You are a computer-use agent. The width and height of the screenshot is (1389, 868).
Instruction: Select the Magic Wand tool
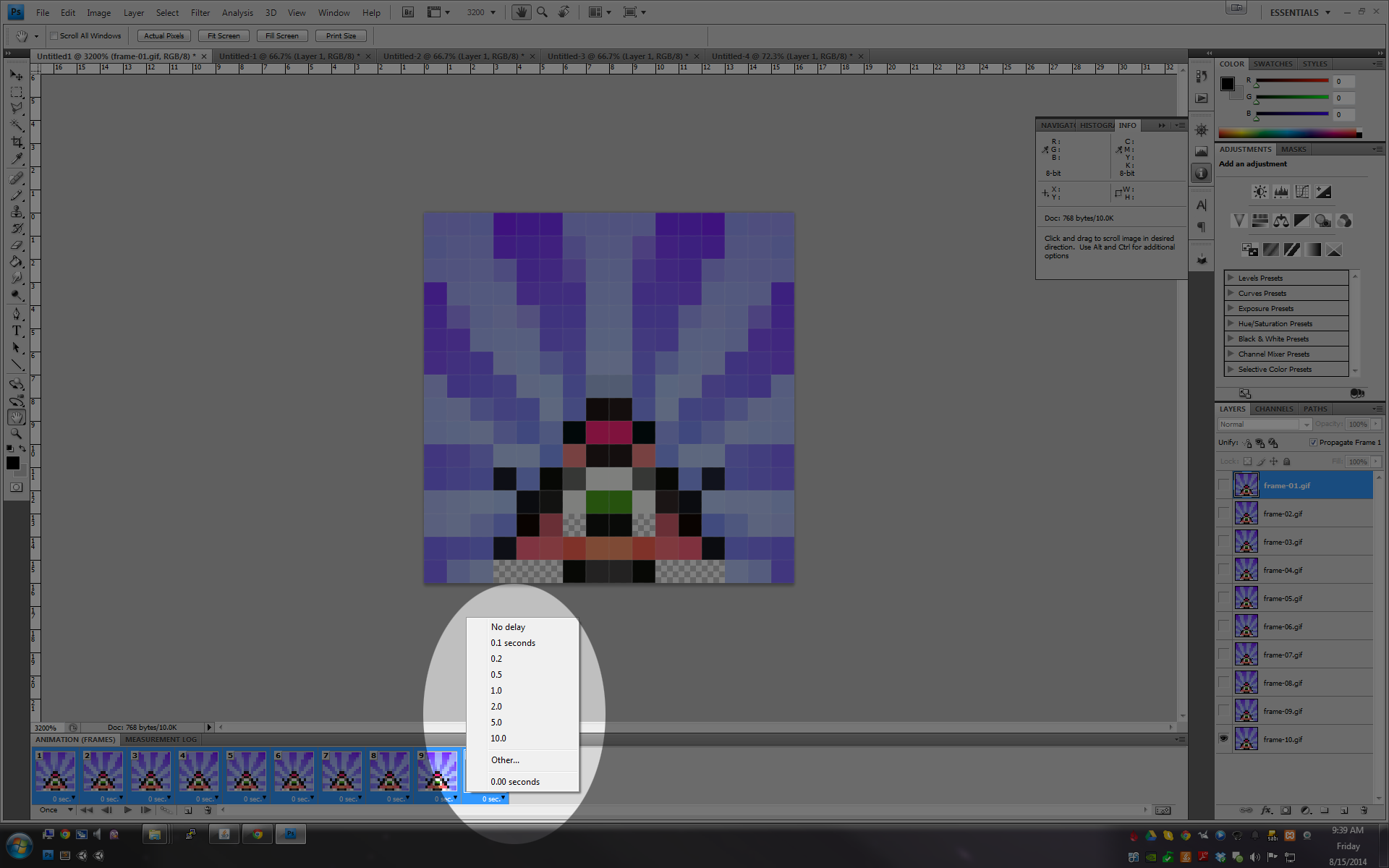point(16,126)
